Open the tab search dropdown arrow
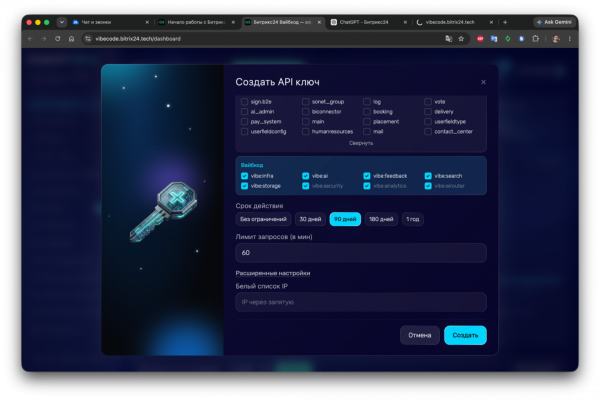Viewport: 600px width, 400px height. (62, 22)
